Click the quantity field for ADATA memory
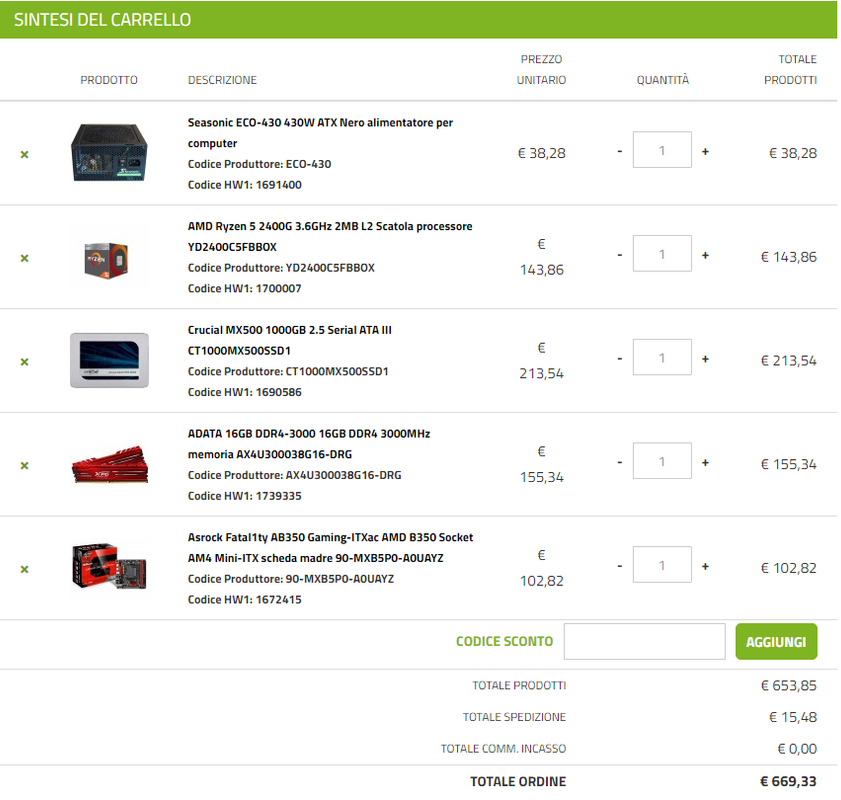 point(662,461)
